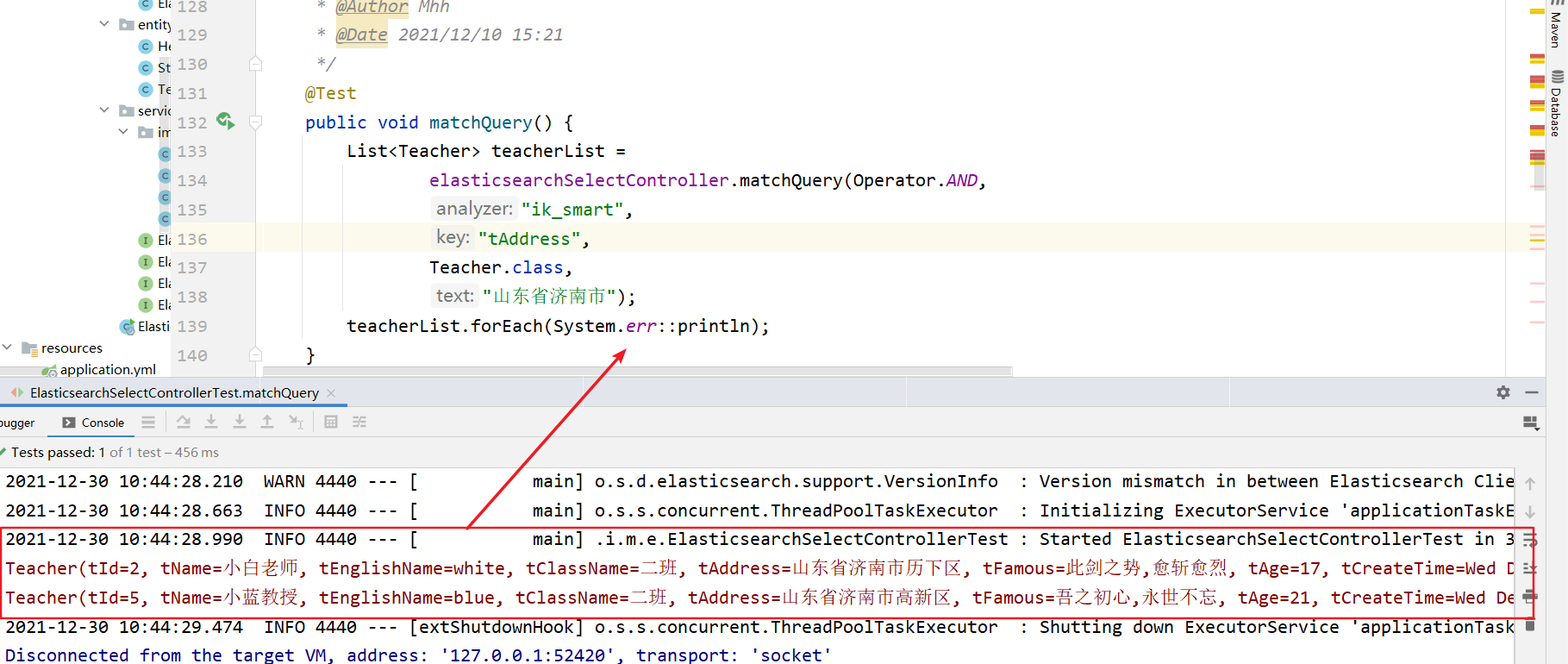Click the Step Out debug icon
The image size is (1568, 664).
coord(267,422)
